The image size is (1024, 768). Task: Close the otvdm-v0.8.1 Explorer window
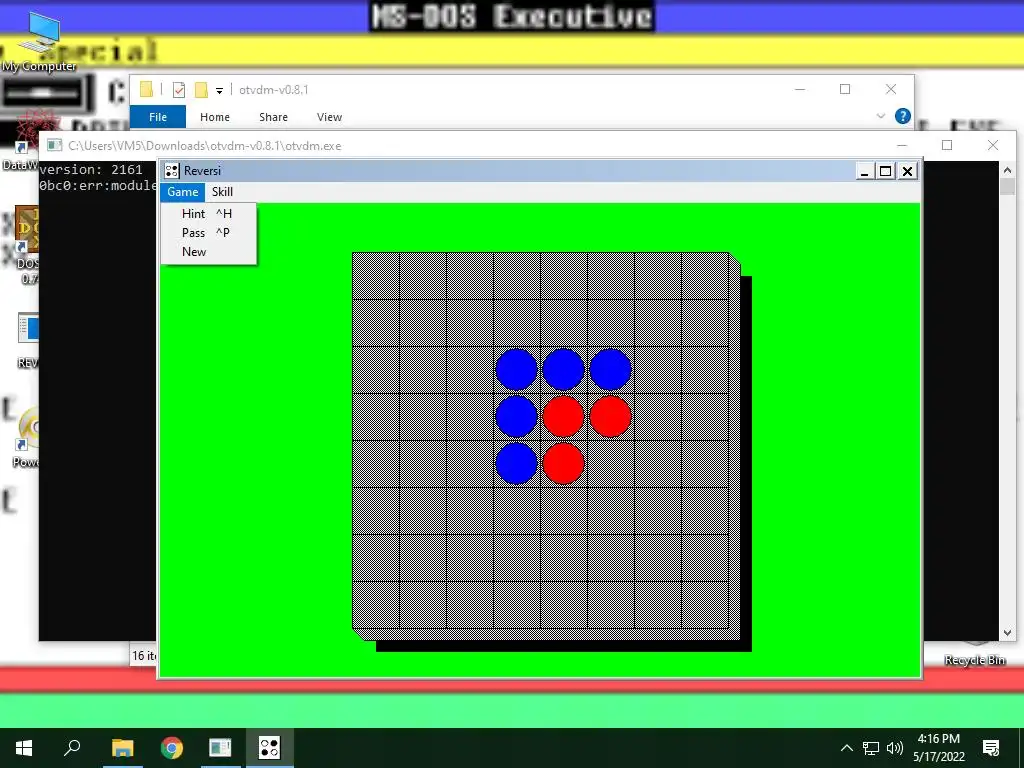point(891,89)
